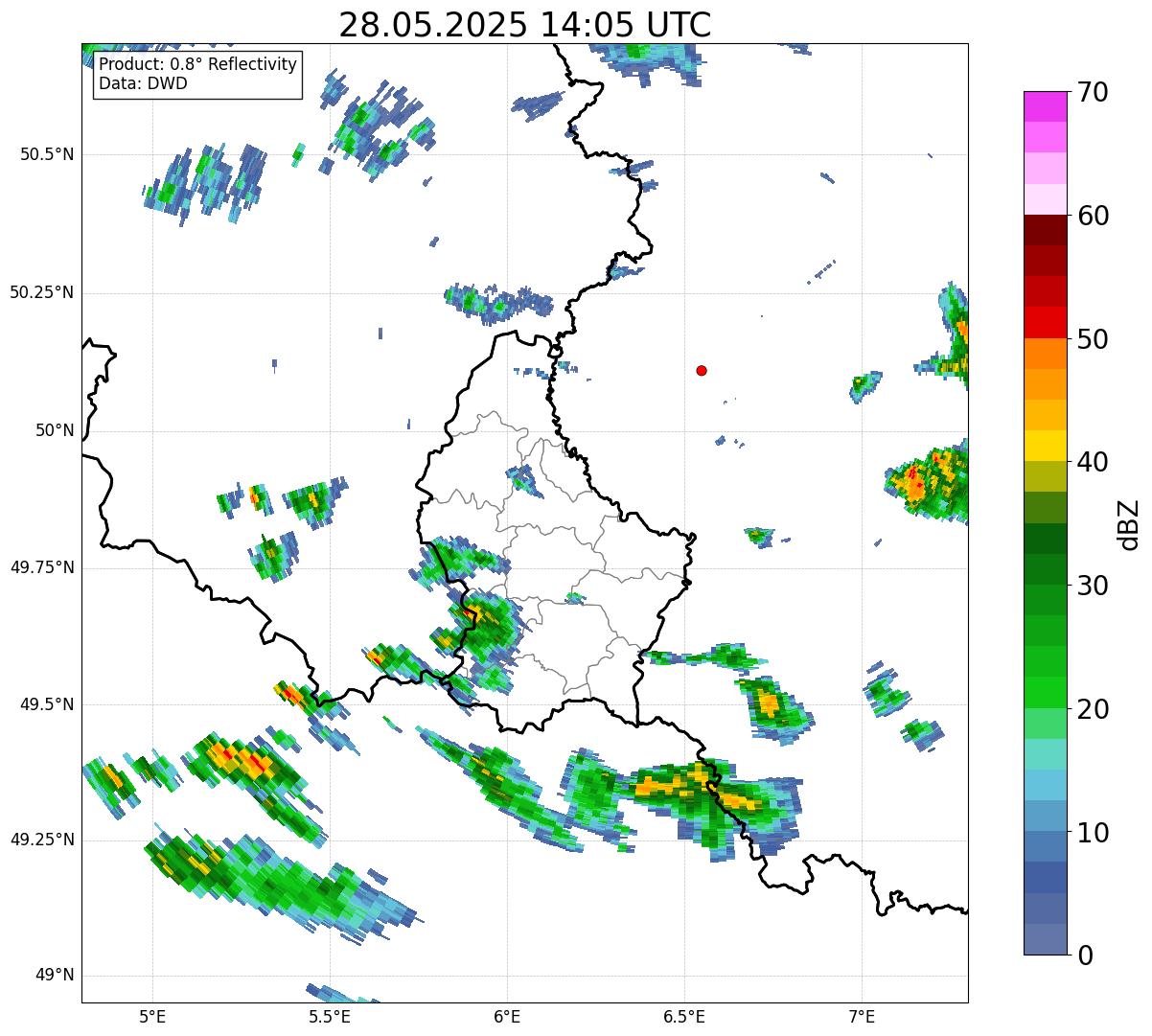Viewport: 1152px width, 1036px height.
Task: Click the "Data: DWD" text
Action: click(143, 83)
